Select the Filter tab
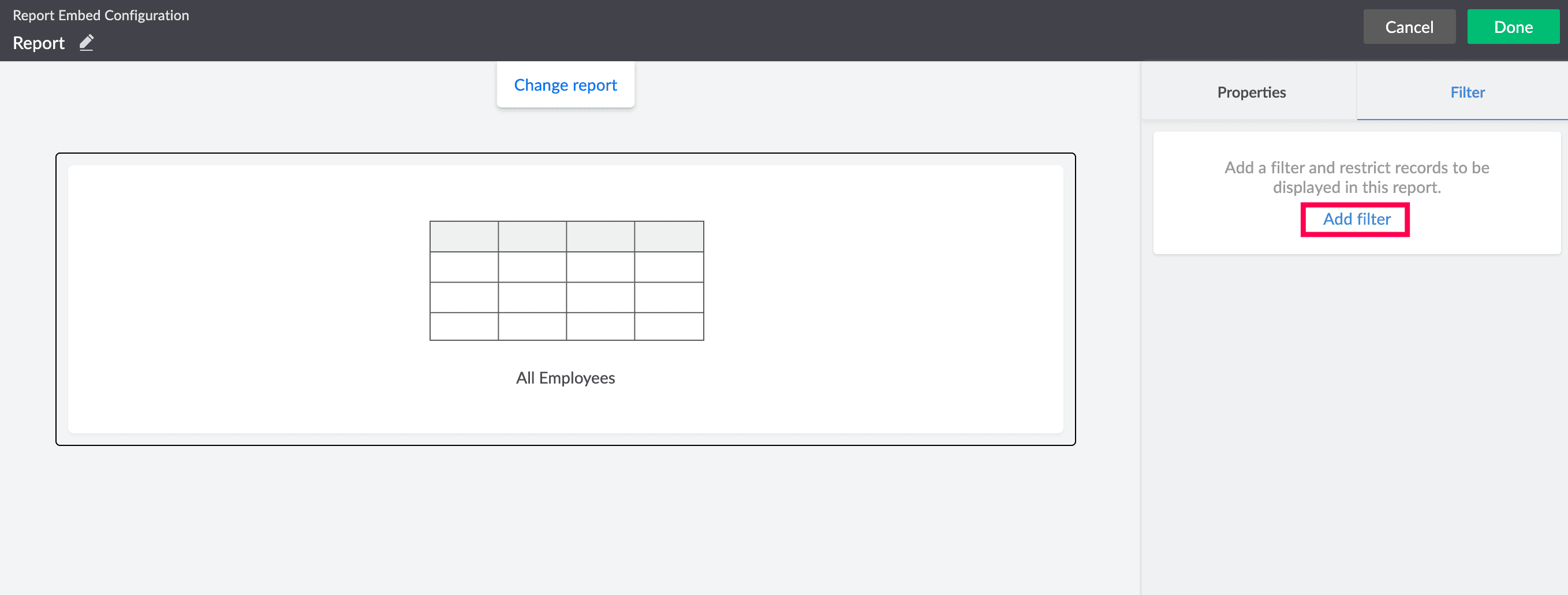Screen dimensions: 1568x595 click(1467, 92)
